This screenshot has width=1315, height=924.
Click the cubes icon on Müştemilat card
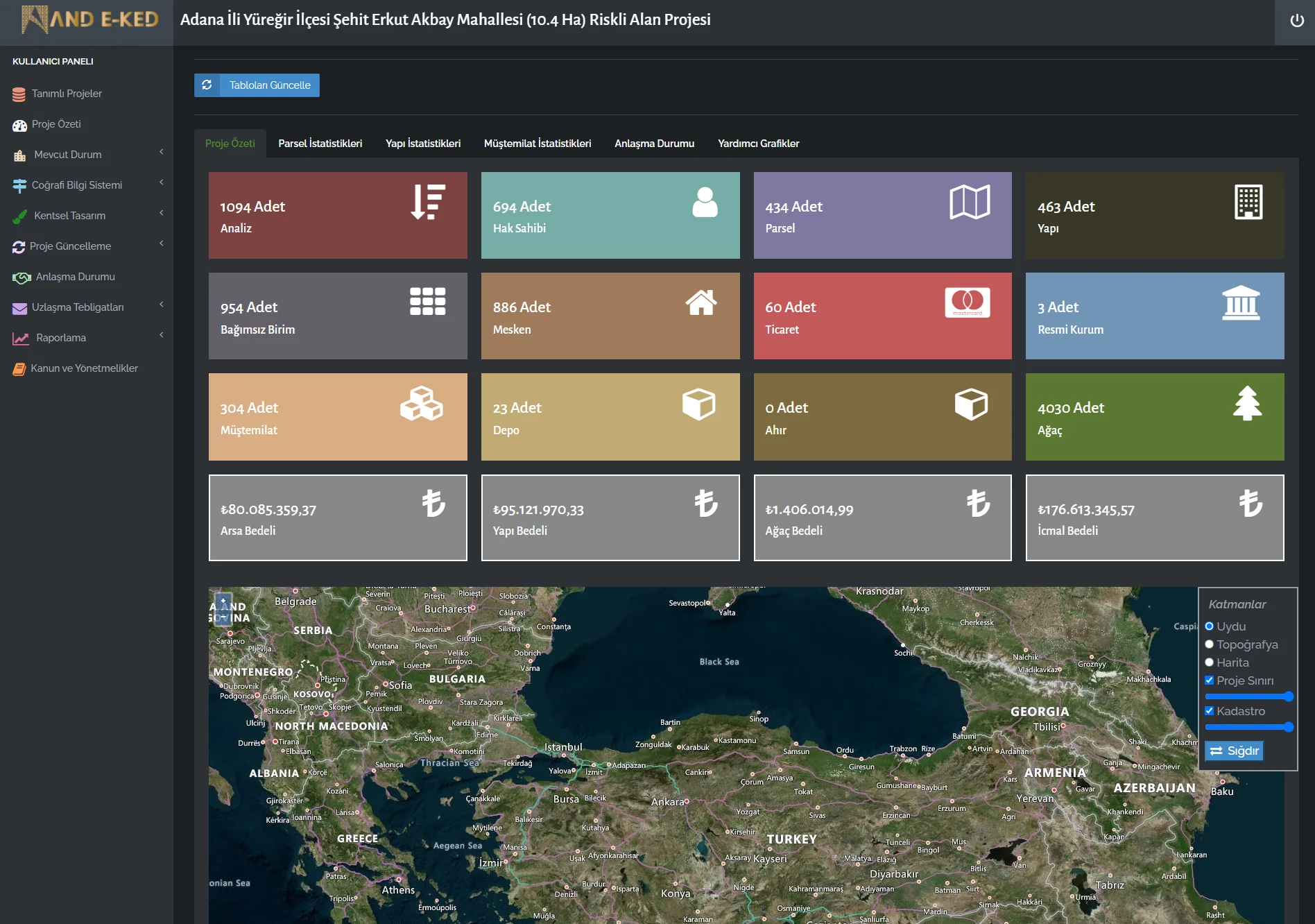pos(422,404)
